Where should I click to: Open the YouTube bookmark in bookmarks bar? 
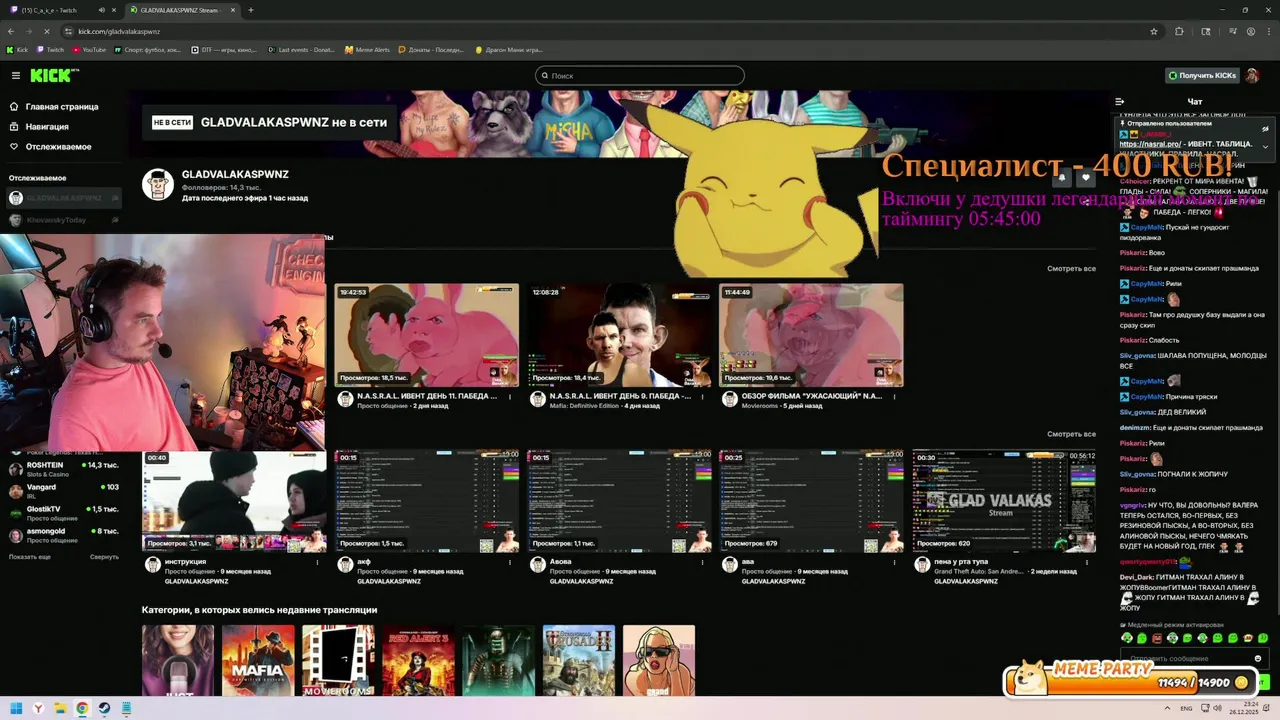click(x=89, y=49)
